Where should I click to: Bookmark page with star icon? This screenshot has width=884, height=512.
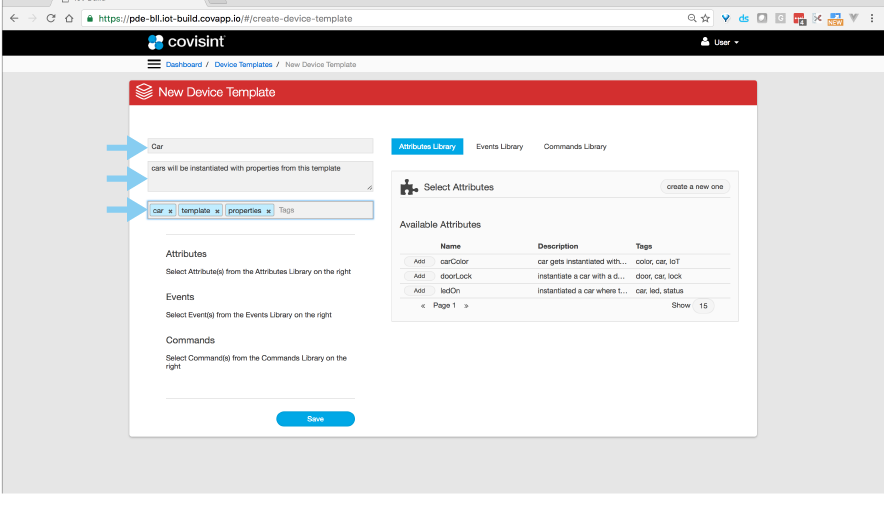[x=705, y=18]
